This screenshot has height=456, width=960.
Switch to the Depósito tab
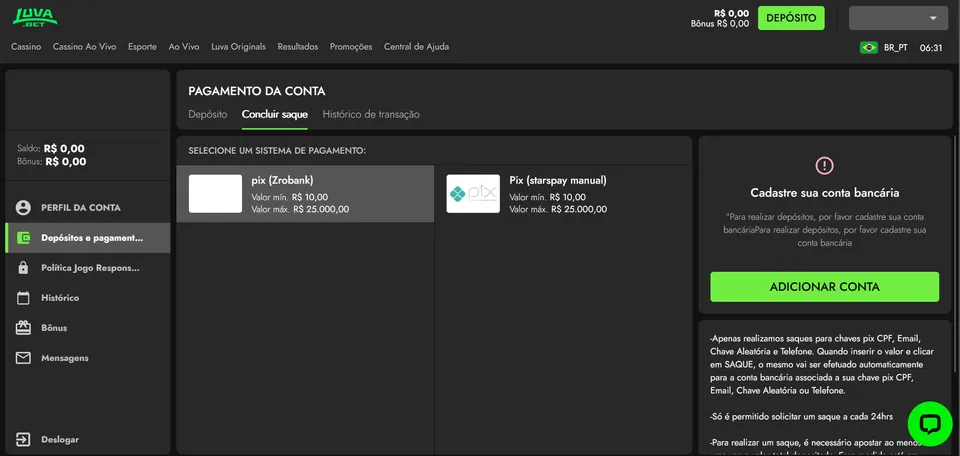pyautogui.click(x=208, y=114)
